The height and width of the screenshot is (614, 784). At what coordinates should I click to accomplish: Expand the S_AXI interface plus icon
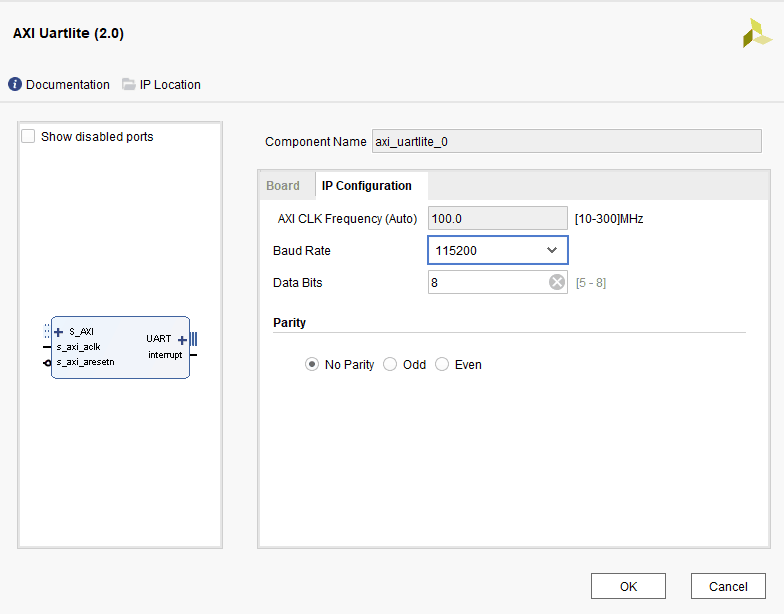click(x=59, y=332)
